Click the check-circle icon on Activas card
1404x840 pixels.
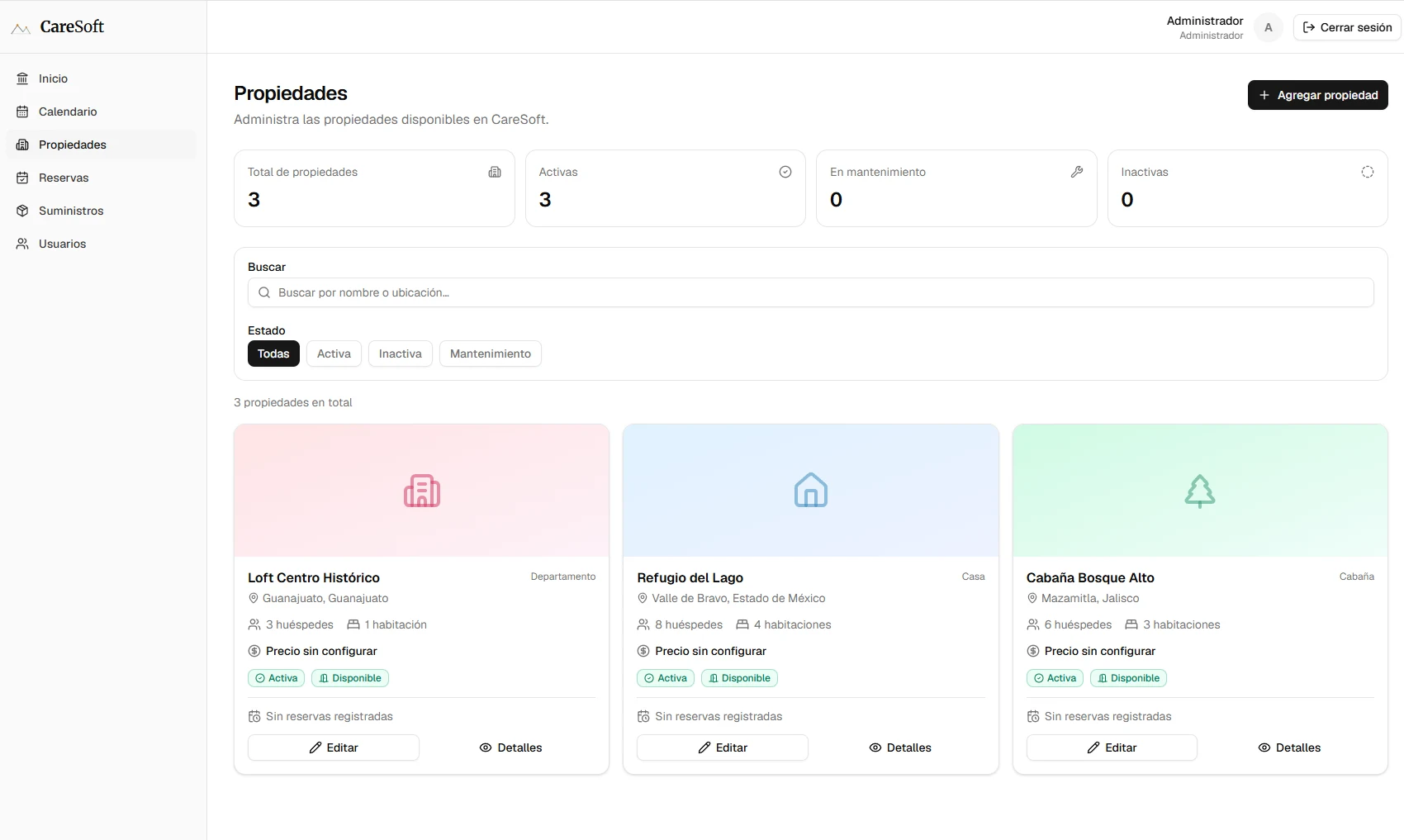(785, 172)
